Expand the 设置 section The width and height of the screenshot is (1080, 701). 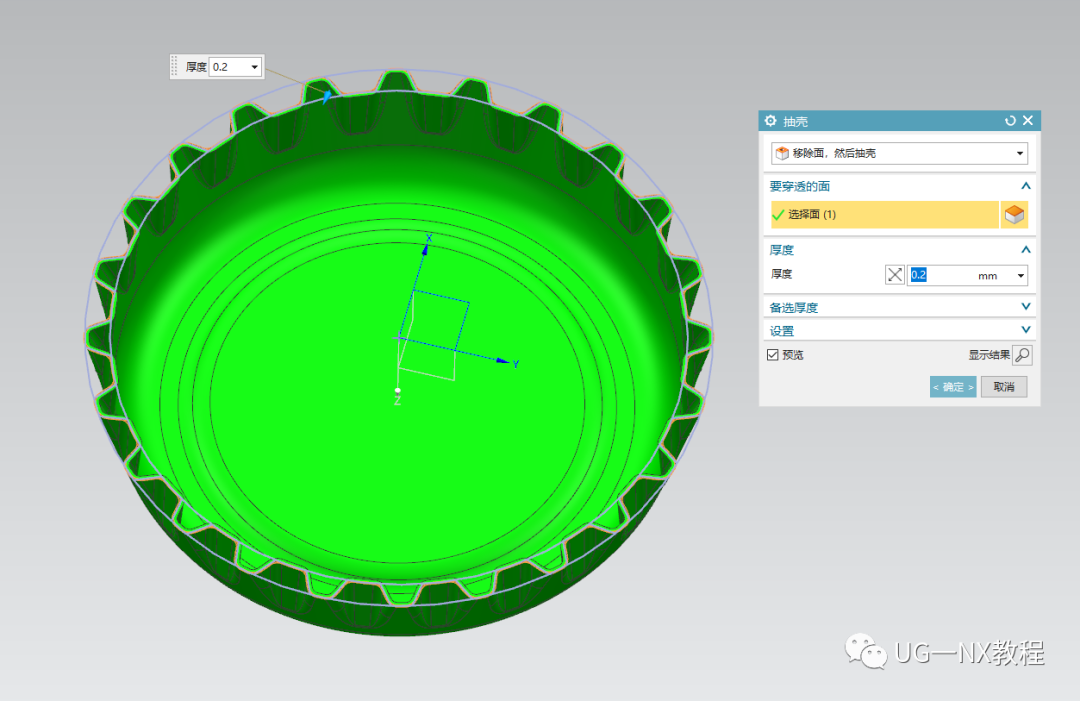click(x=1026, y=330)
